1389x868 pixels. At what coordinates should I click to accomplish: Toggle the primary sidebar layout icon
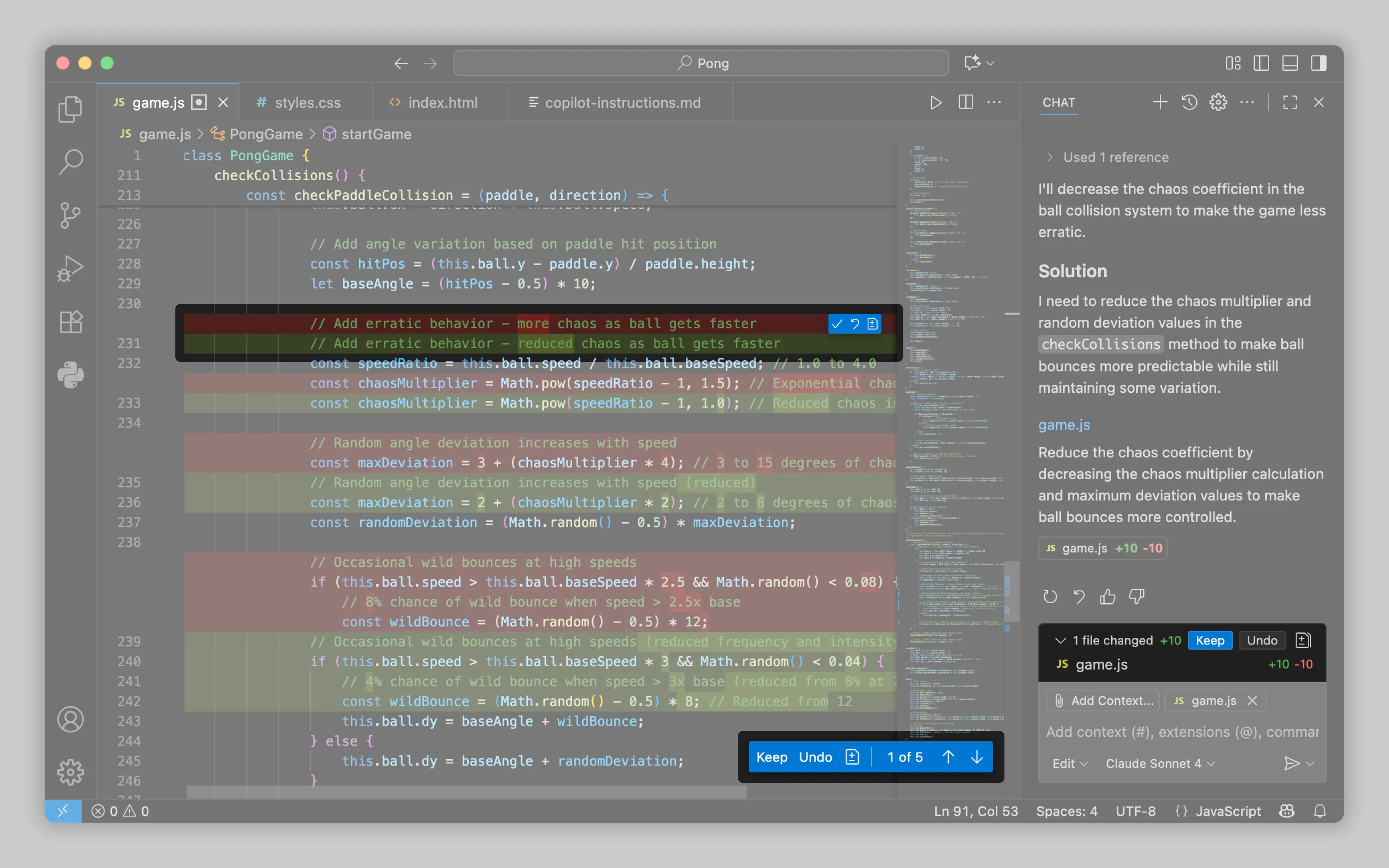[x=1261, y=62]
